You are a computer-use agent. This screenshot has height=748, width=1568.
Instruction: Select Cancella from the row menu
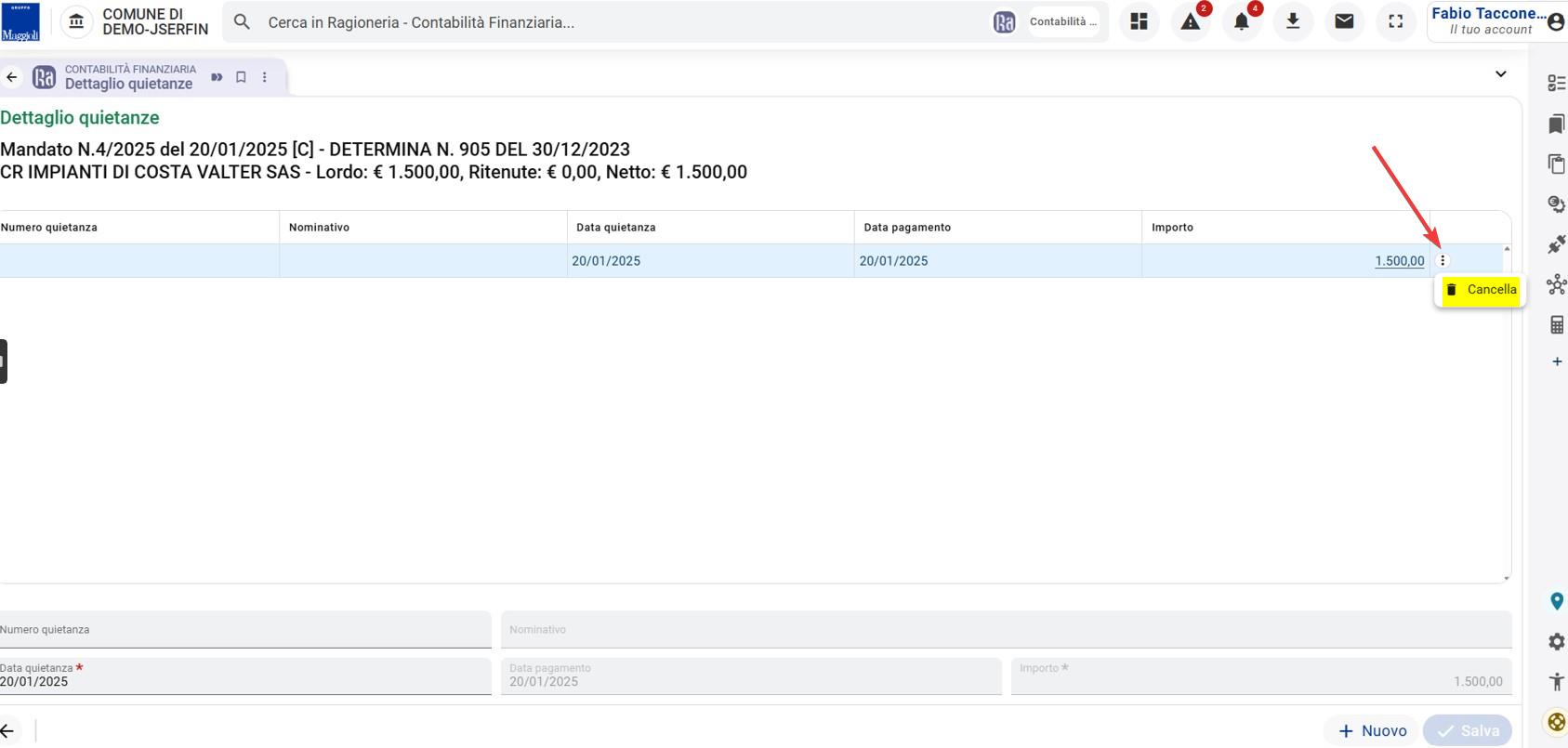pos(1482,290)
